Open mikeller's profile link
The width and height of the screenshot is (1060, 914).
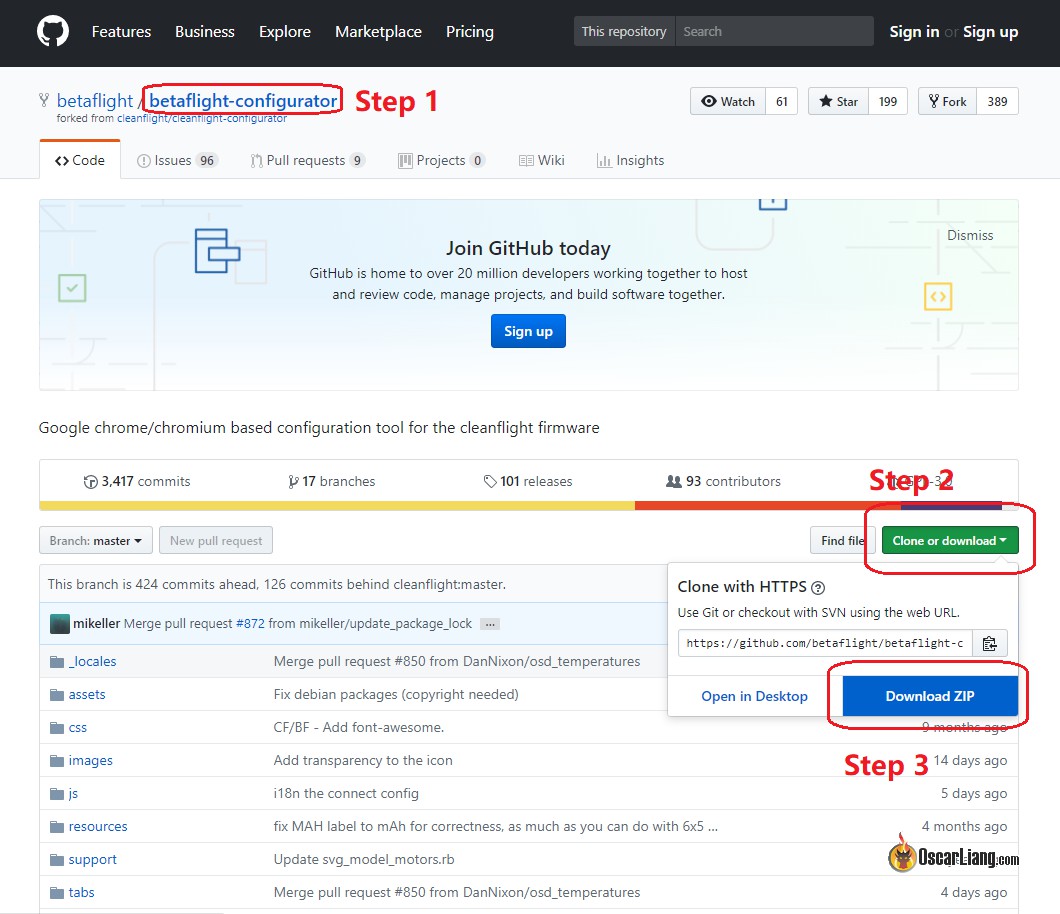pos(97,623)
